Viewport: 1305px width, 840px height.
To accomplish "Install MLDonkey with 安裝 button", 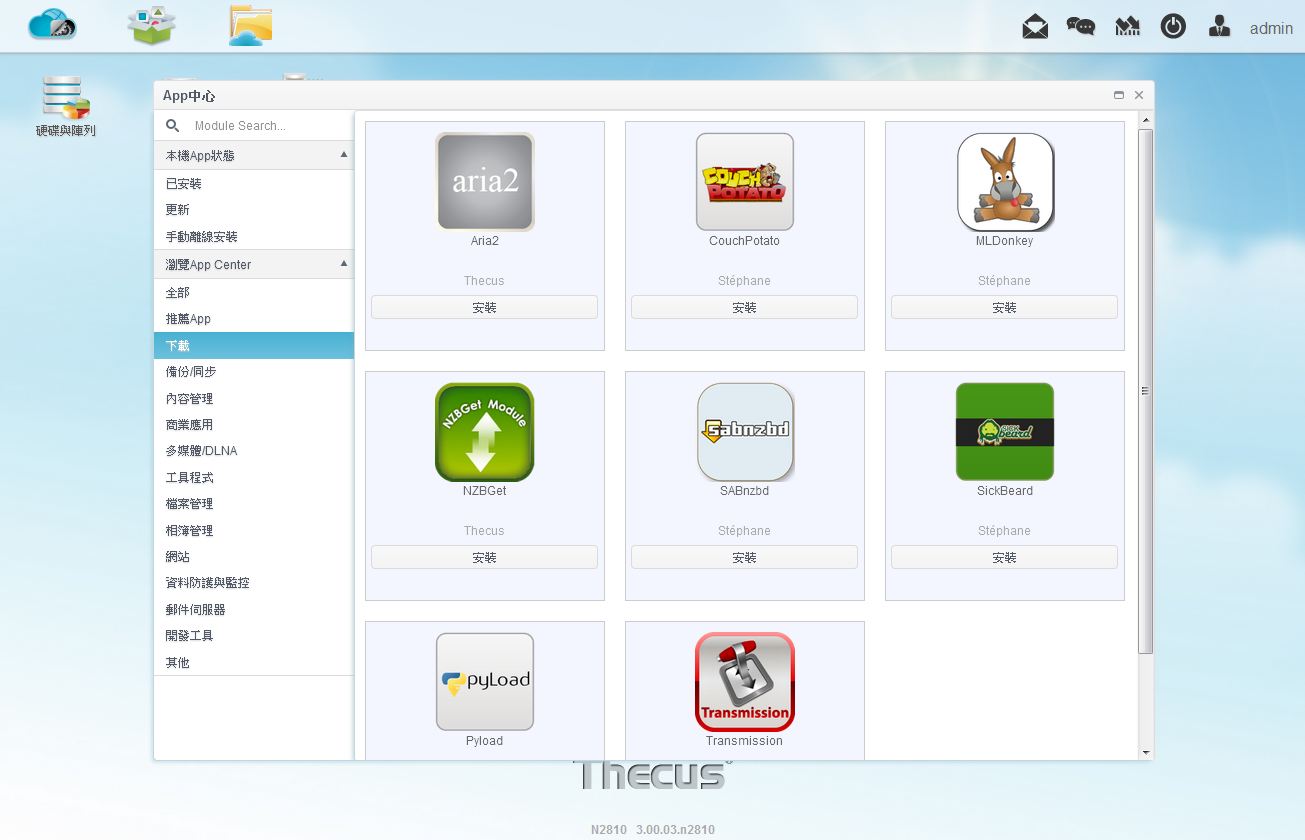I will (1005, 308).
